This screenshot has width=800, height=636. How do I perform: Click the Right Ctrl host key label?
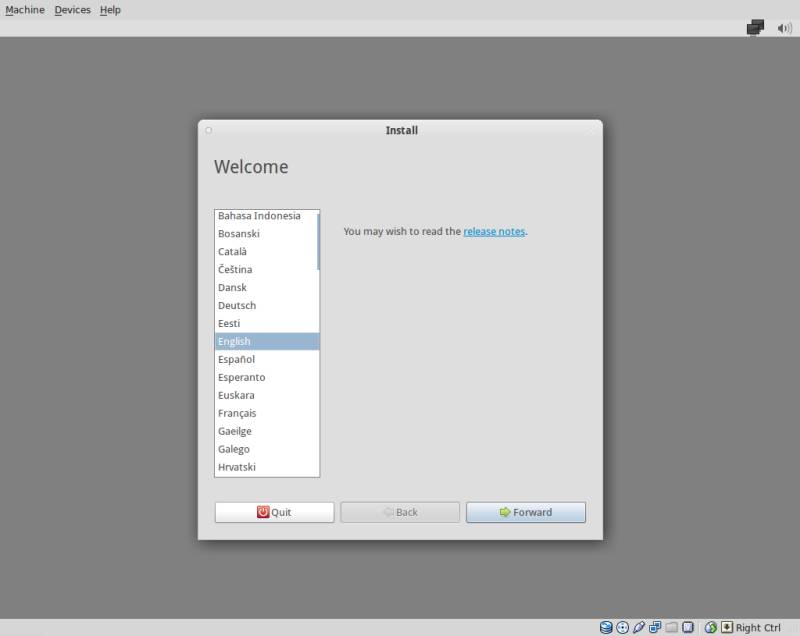click(x=758, y=628)
